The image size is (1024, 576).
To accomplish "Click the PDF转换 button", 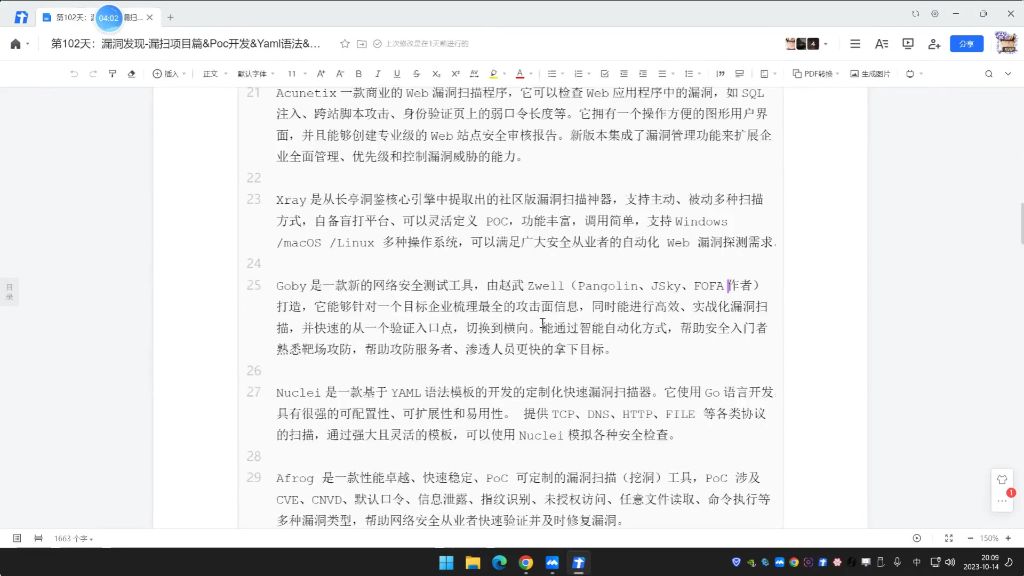I will 814,74.
